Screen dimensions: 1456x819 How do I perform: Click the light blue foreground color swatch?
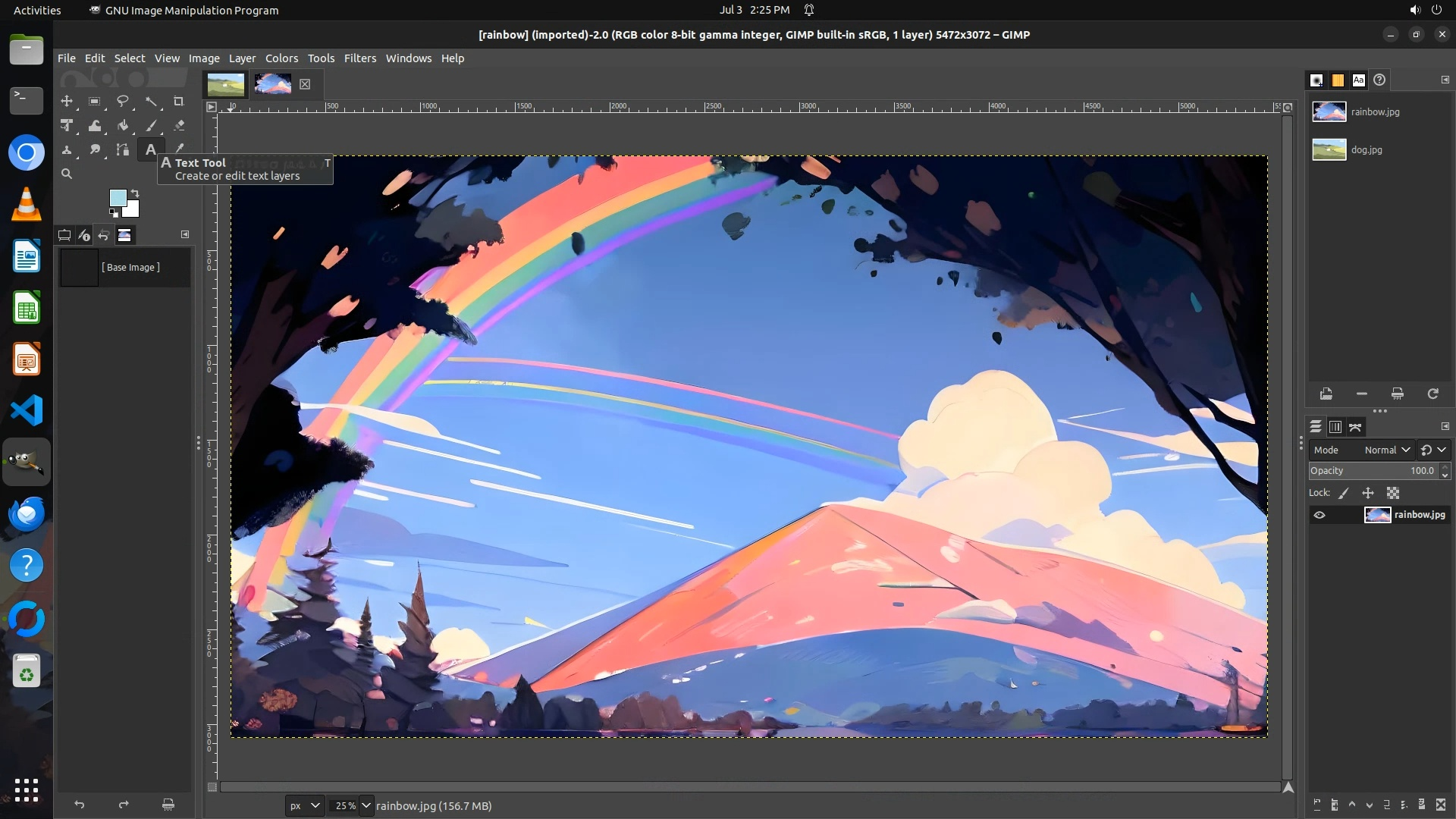[x=118, y=198]
